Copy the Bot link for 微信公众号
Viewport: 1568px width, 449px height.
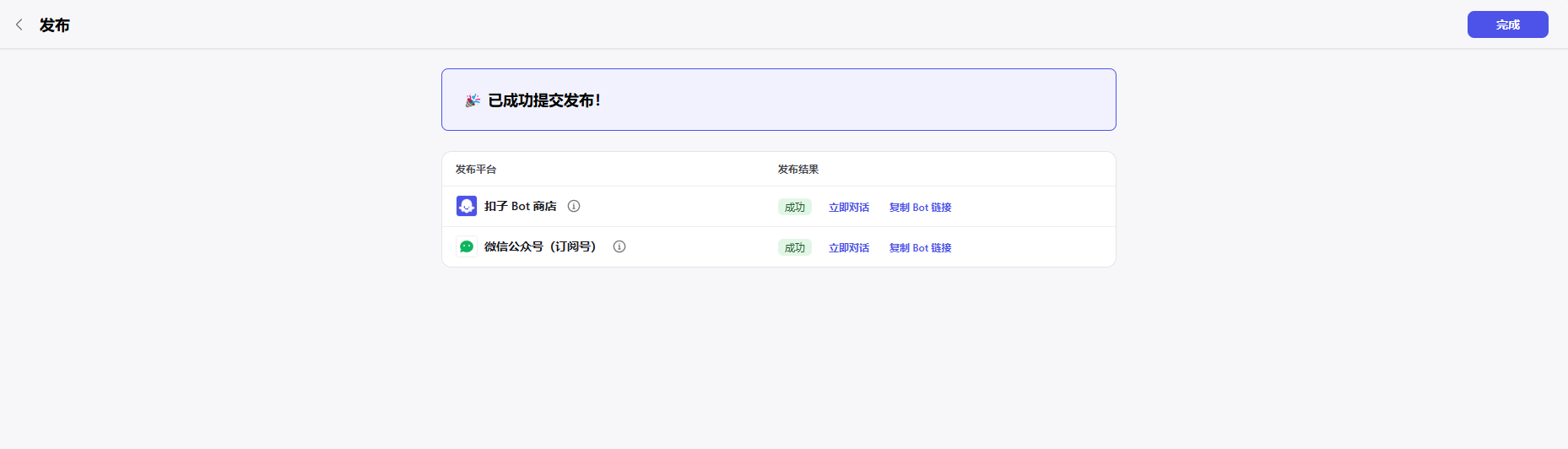point(920,248)
